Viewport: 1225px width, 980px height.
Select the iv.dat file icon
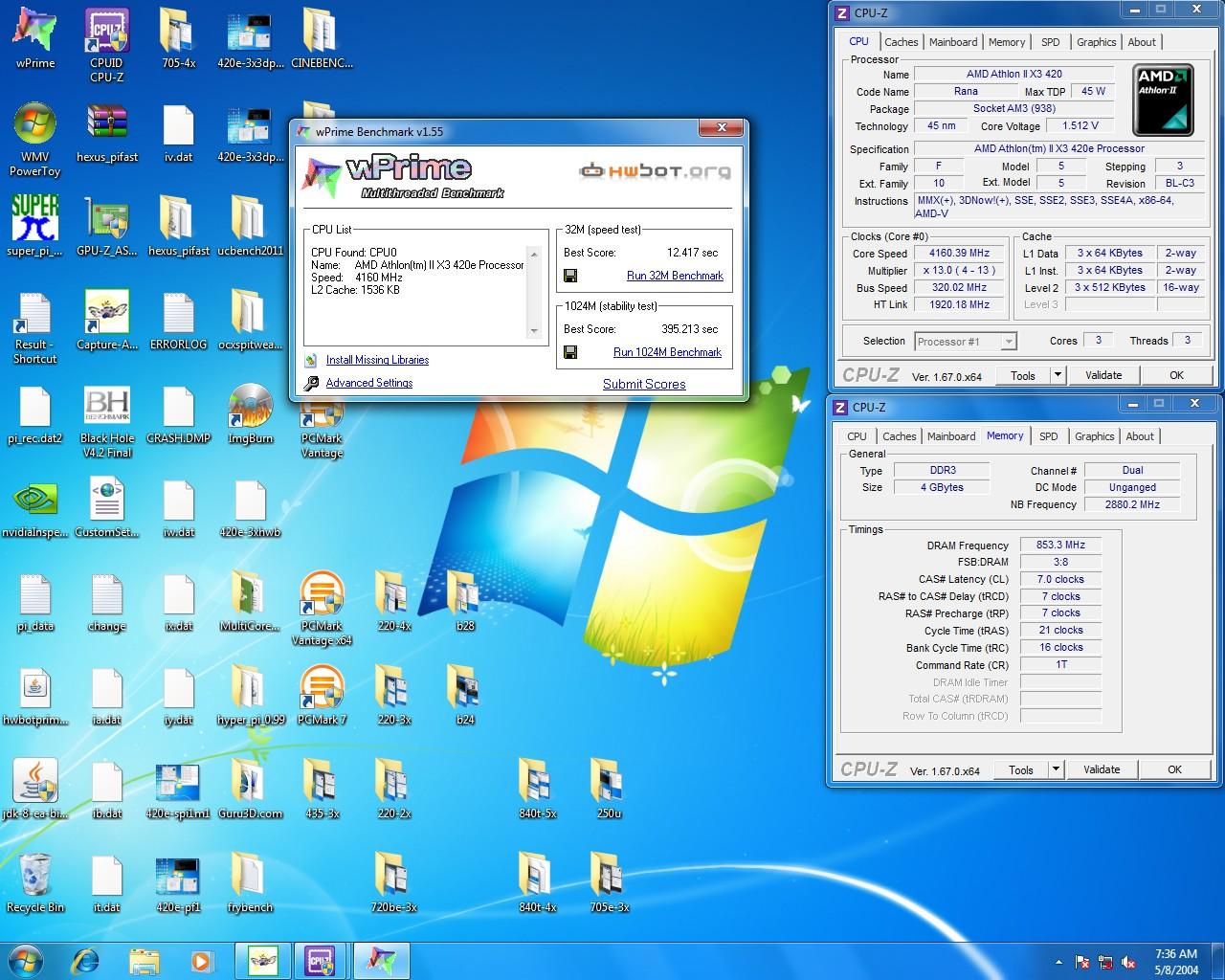click(178, 132)
